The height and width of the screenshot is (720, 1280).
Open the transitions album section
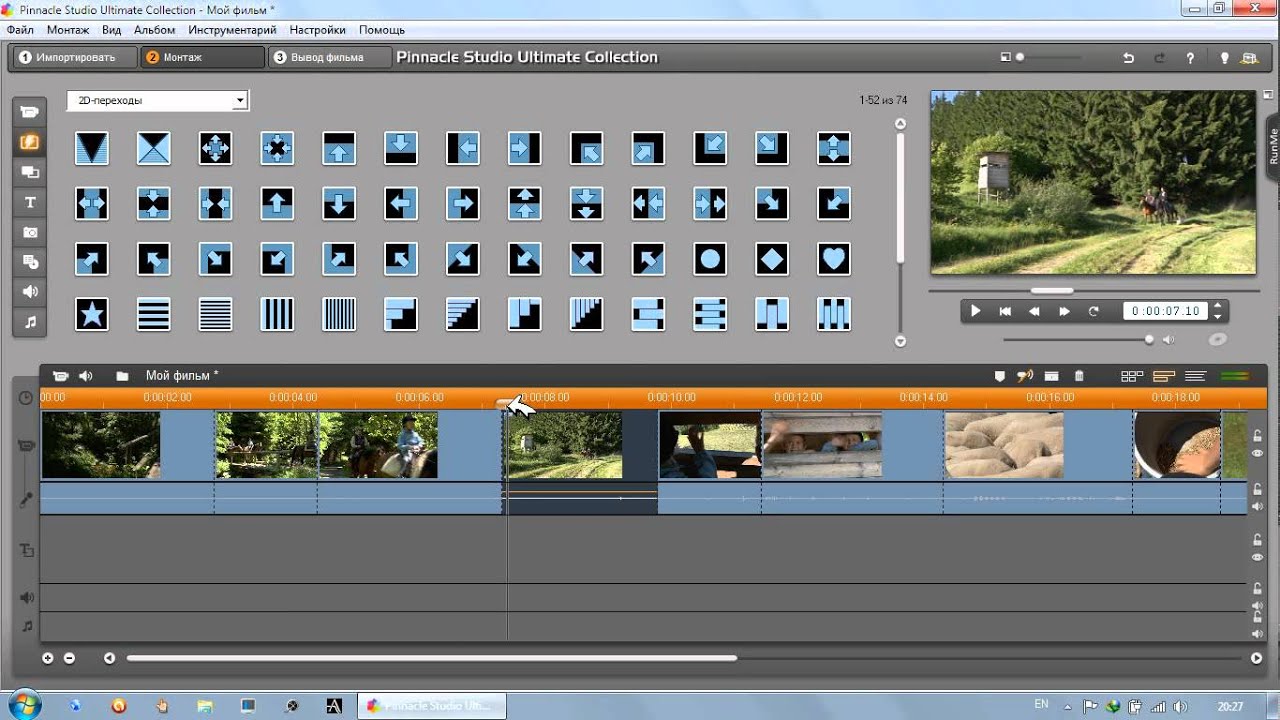coord(30,142)
